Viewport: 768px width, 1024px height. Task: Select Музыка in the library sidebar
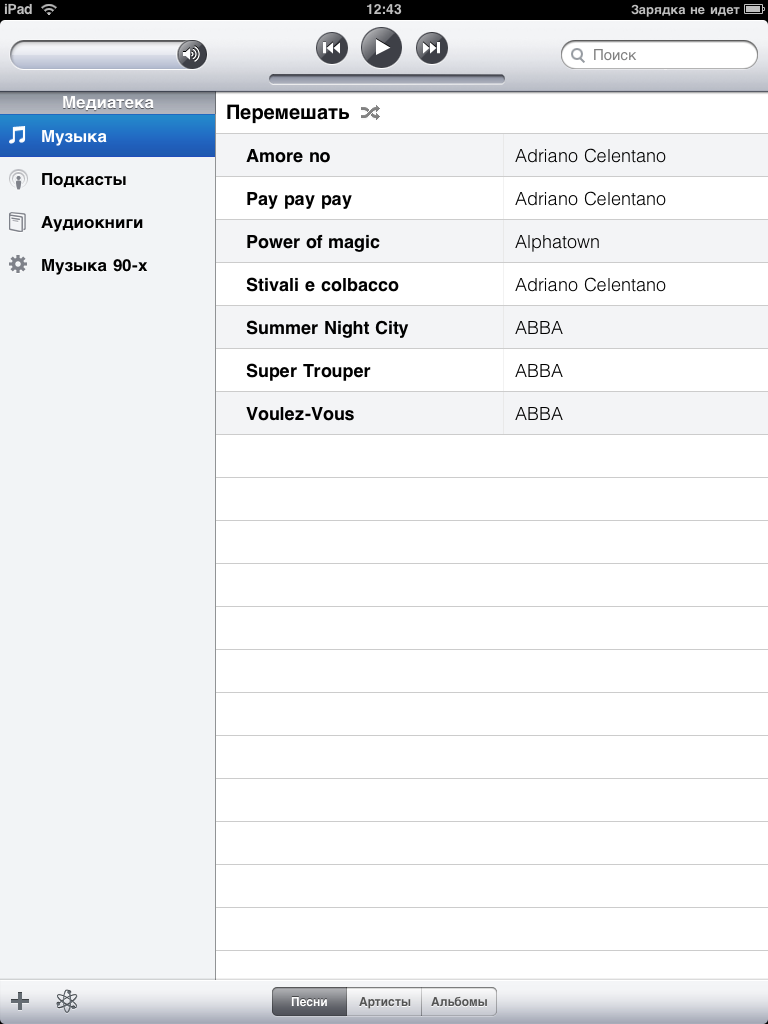(108, 136)
